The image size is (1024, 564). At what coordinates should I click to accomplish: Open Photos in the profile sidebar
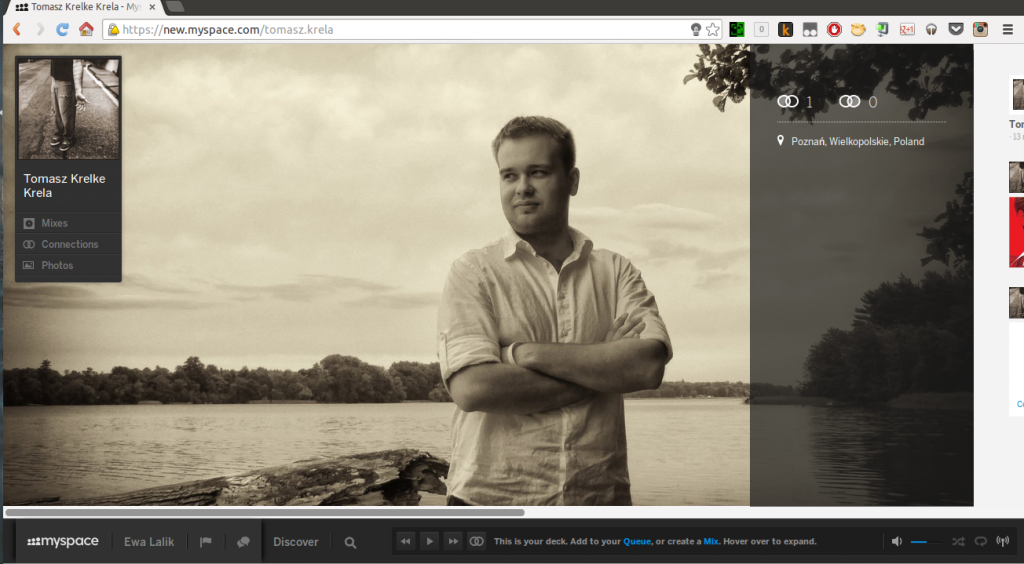[68, 265]
